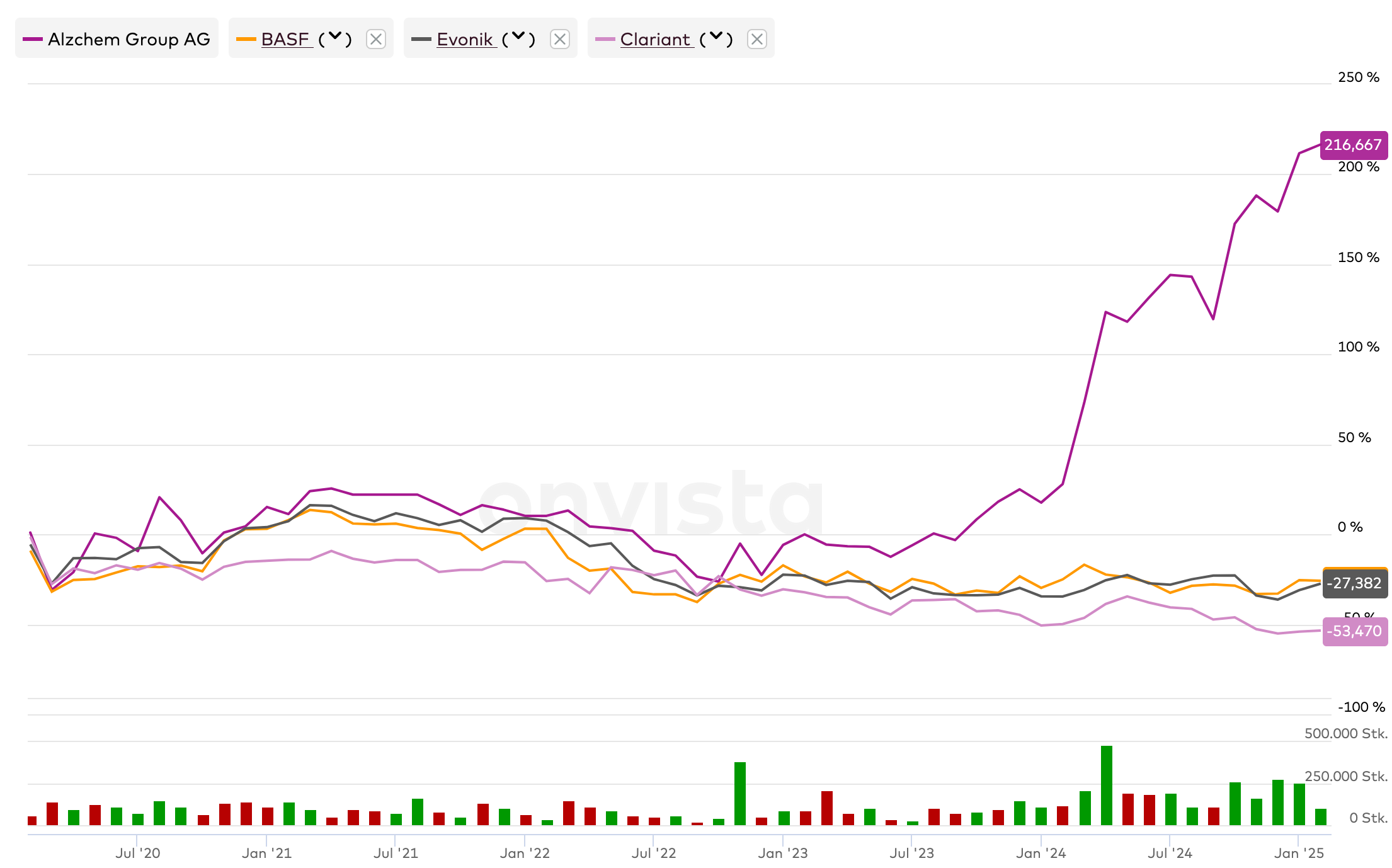Screen dimensions: 1392x868
Task: Click the tallest green volume bar
Action: [x=1107, y=785]
